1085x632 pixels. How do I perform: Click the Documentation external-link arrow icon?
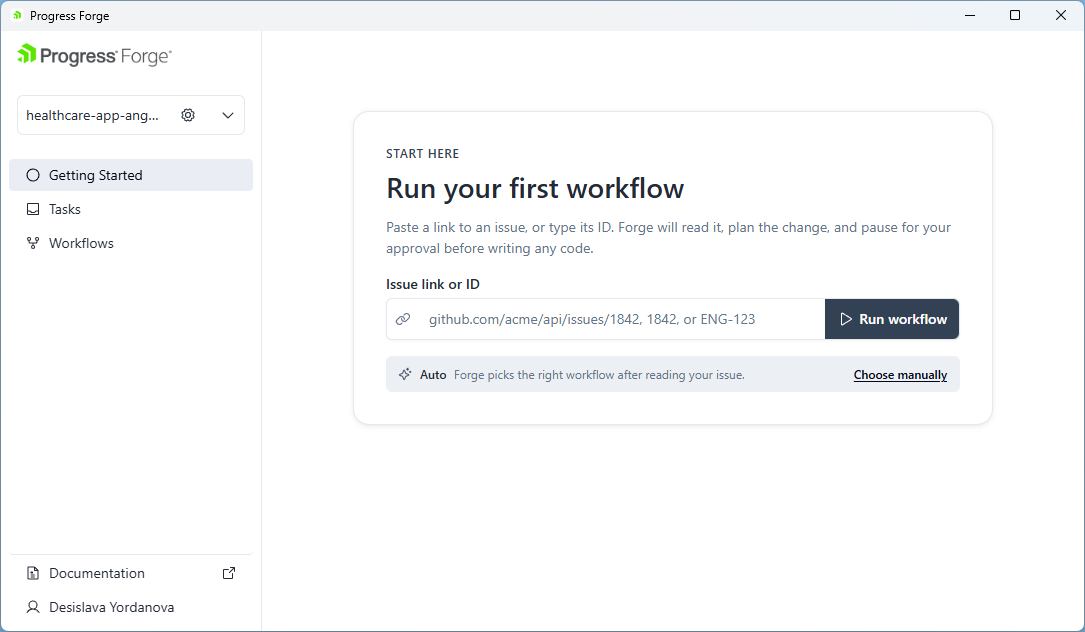pos(228,573)
